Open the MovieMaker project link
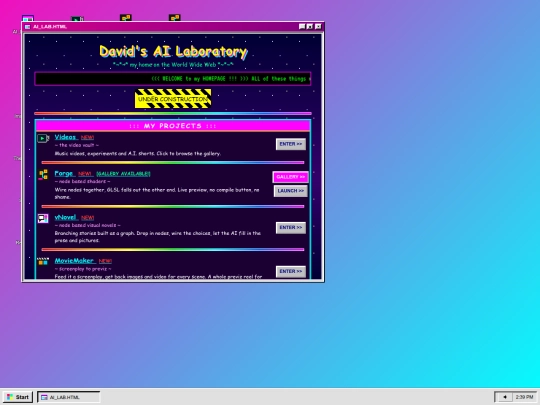 tap(74, 261)
